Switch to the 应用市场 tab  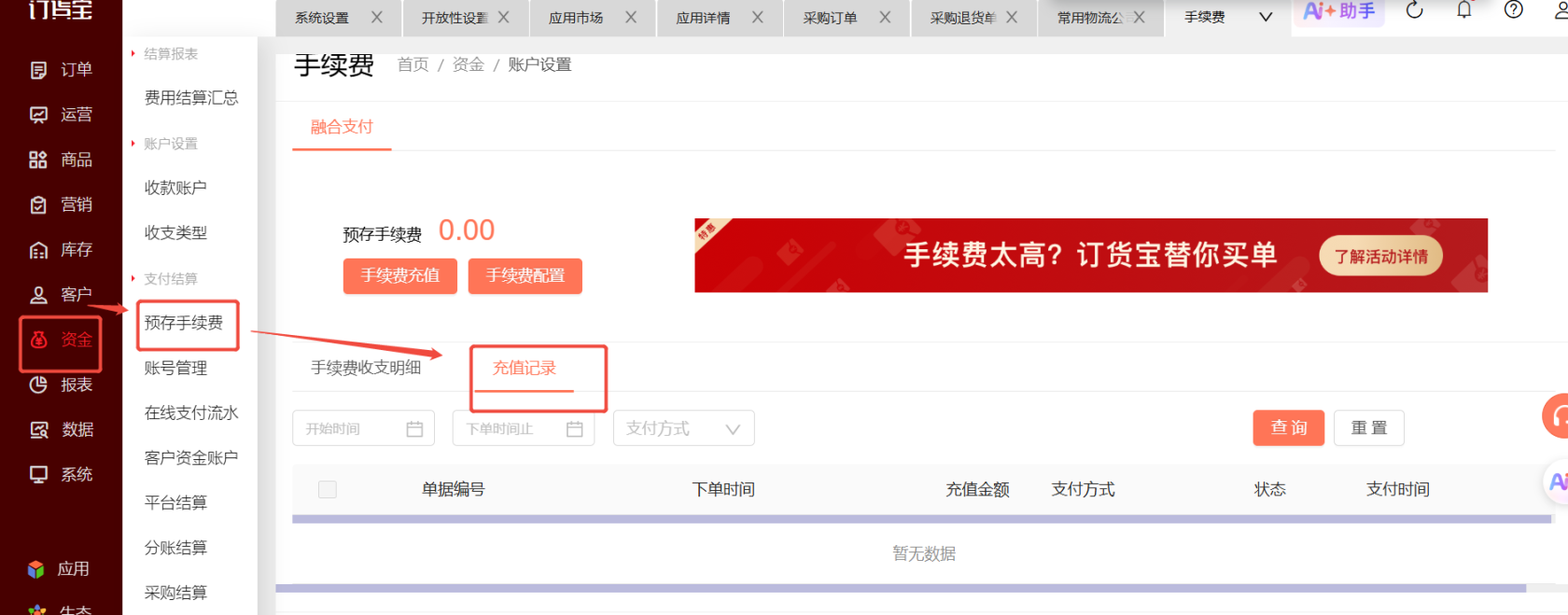(576, 18)
